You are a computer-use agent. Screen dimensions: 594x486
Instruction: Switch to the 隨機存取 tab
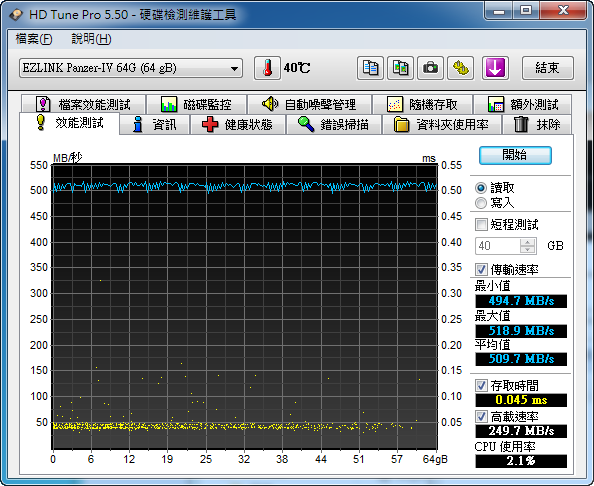422,104
